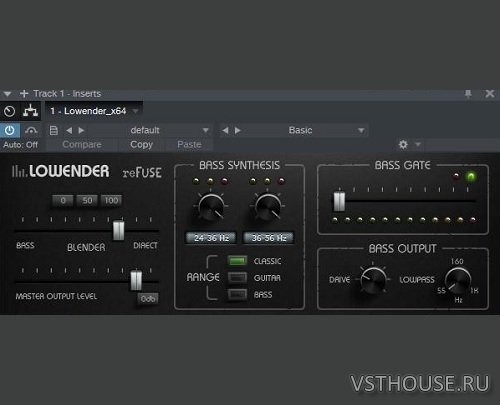500x405 pixels.
Task: Enable the Guitar range switch
Action: tap(237, 277)
